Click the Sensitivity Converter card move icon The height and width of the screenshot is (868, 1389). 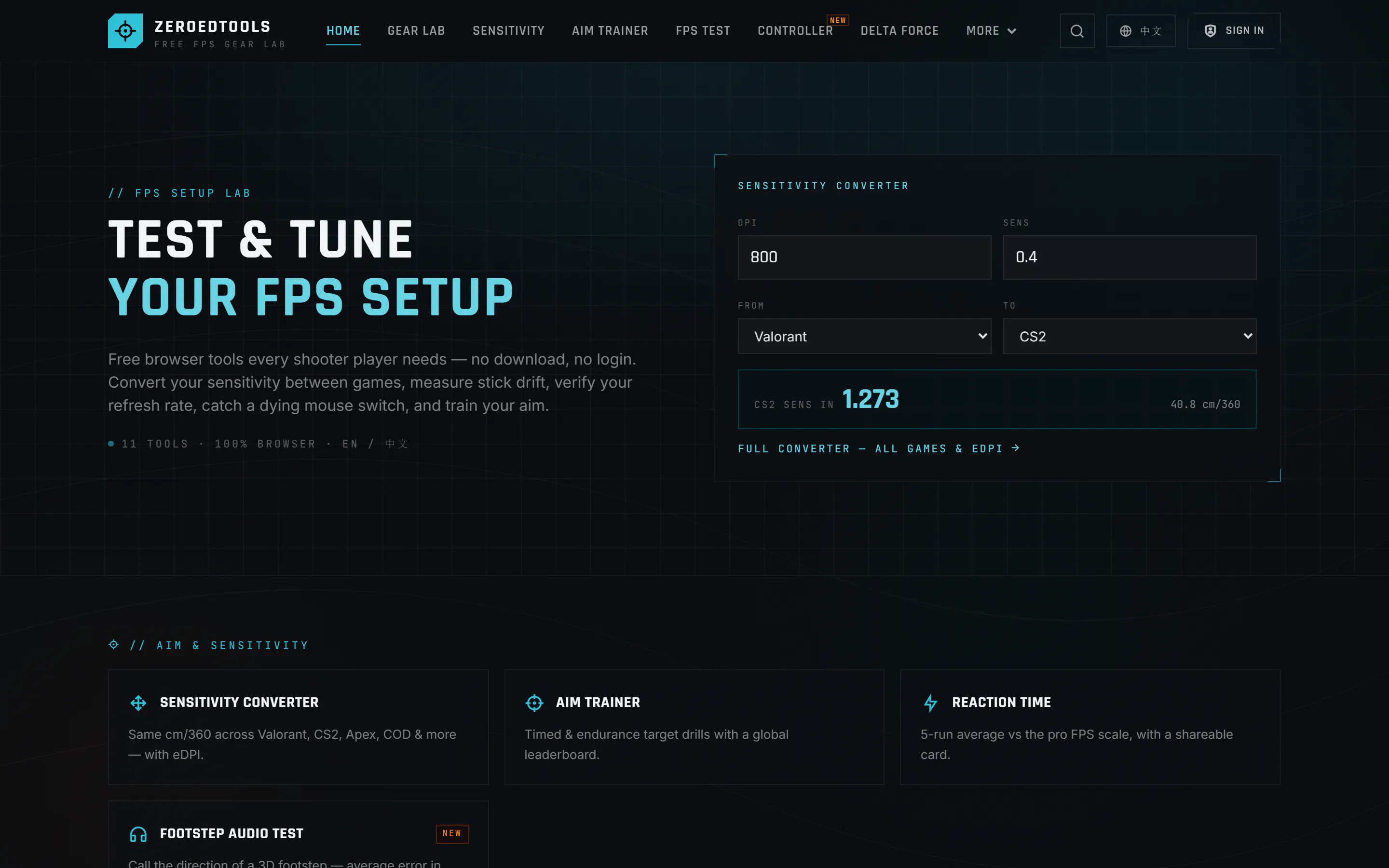pos(138,703)
